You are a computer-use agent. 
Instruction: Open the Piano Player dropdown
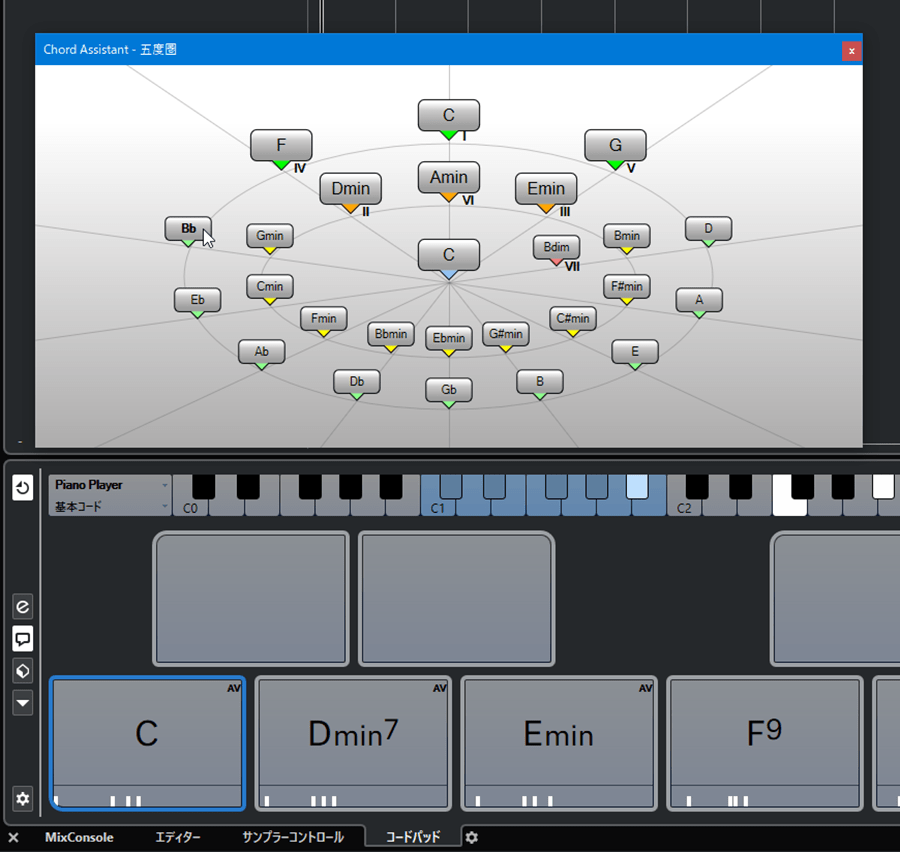coord(110,485)
